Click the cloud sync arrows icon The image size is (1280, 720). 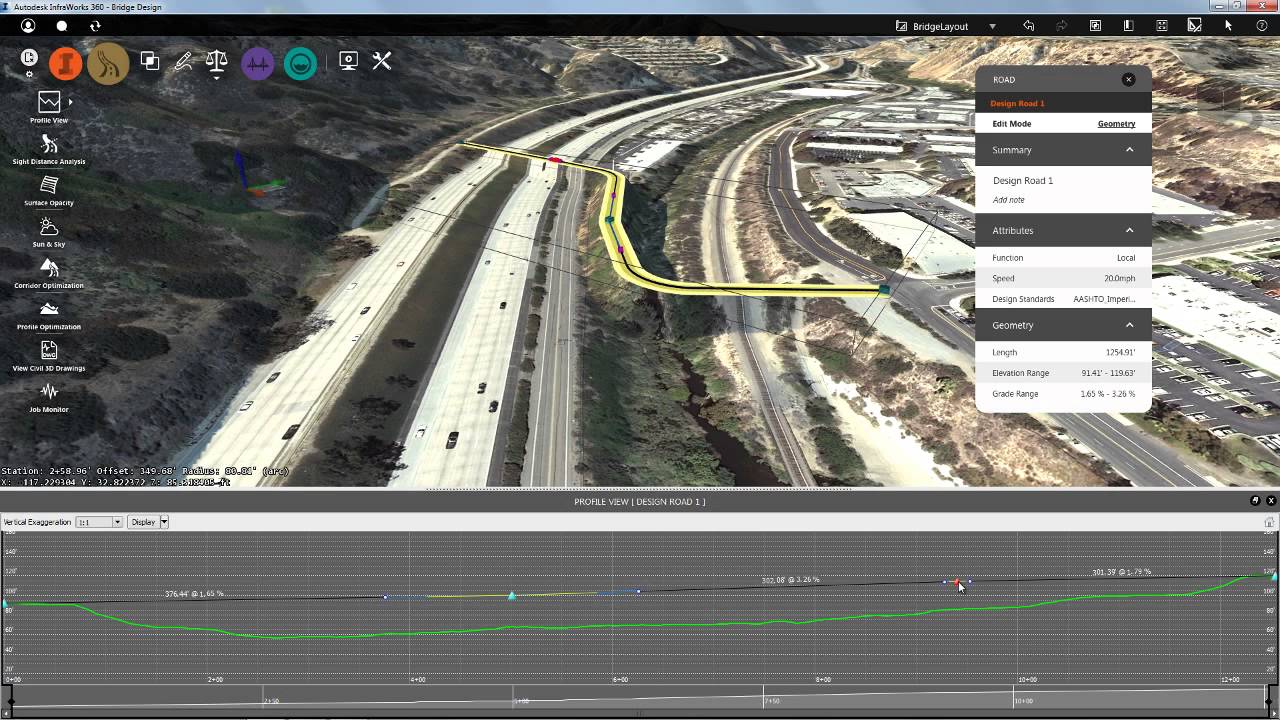click(x=95, y=26)
